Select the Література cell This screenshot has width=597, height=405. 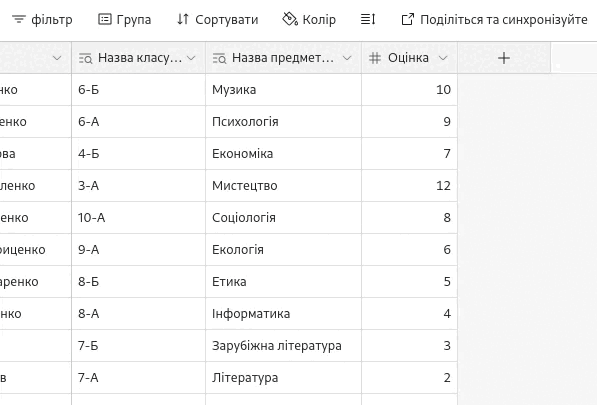pos(284,378)
